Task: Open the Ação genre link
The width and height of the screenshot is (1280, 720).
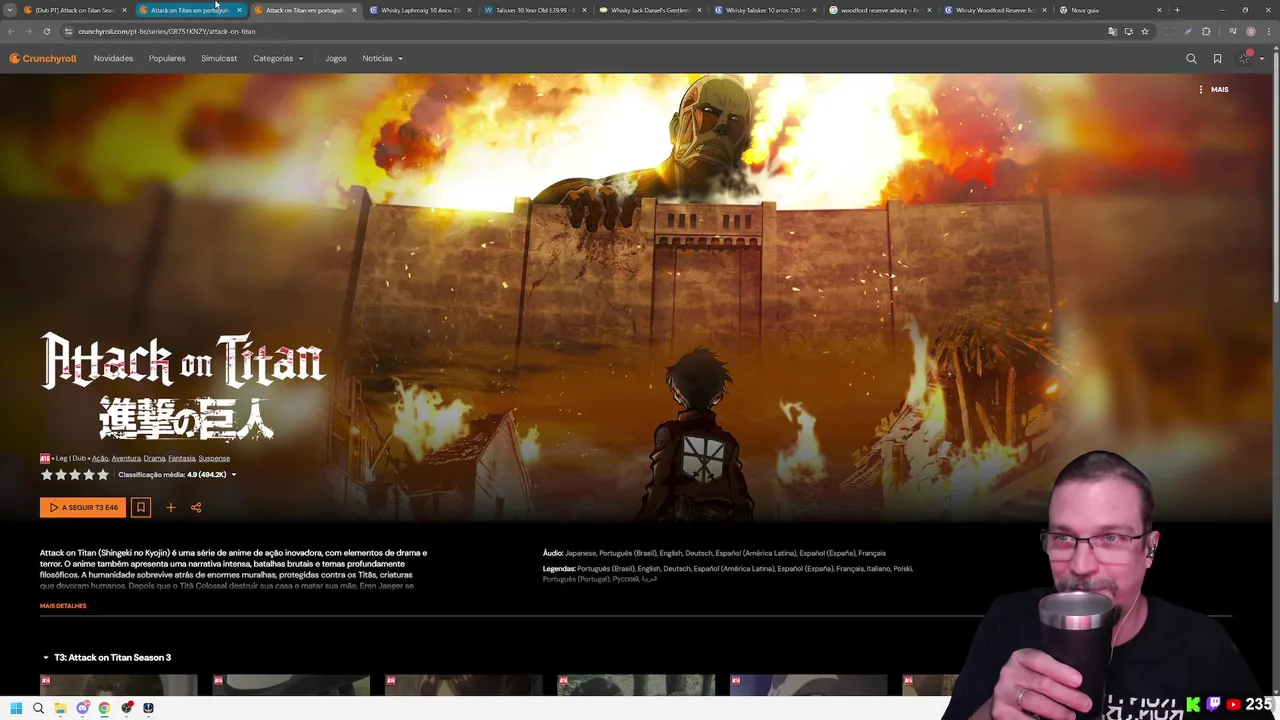Action: pos(100,459)
